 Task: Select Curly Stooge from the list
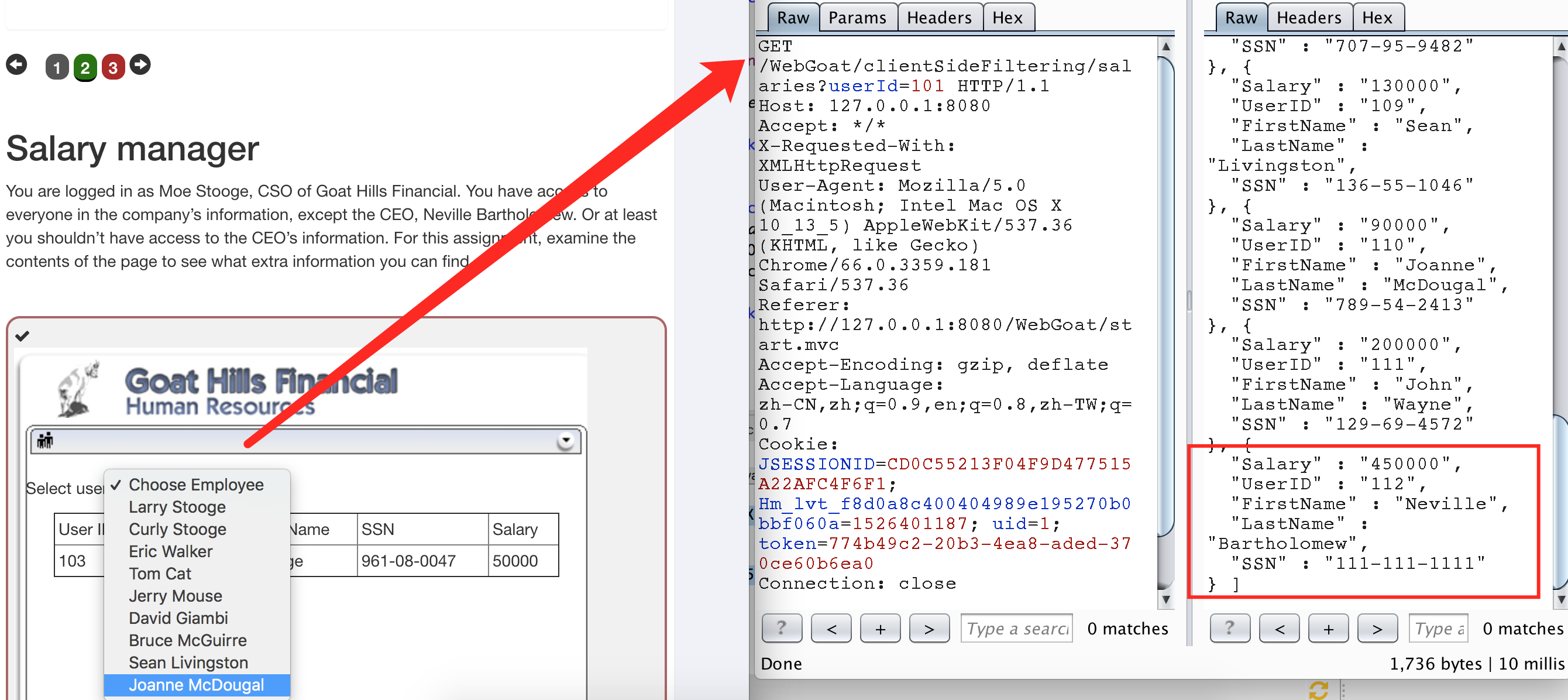197,529
